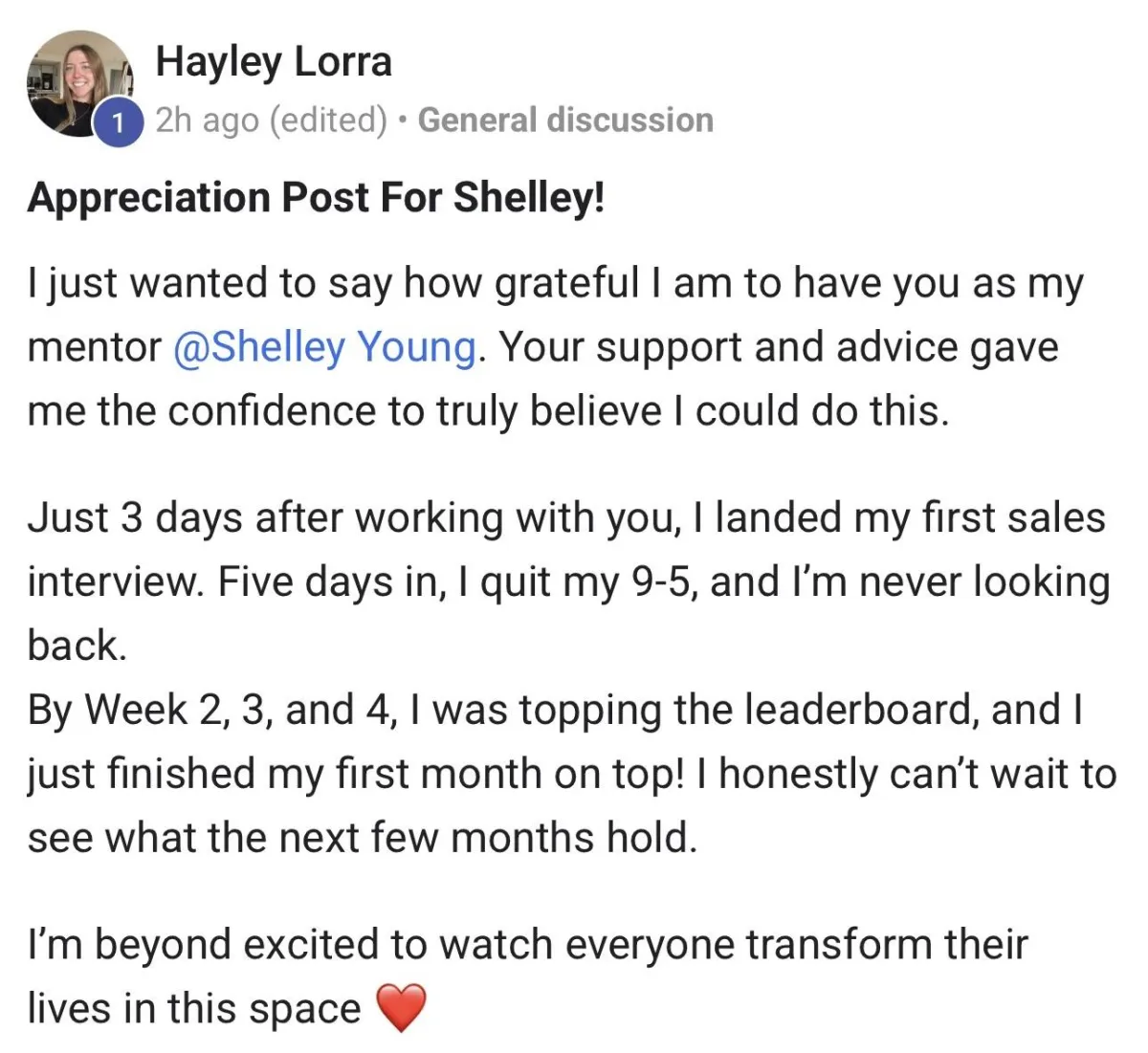
Task: Open the Appreciation Post For Shelley title
Action: point(317,198)
